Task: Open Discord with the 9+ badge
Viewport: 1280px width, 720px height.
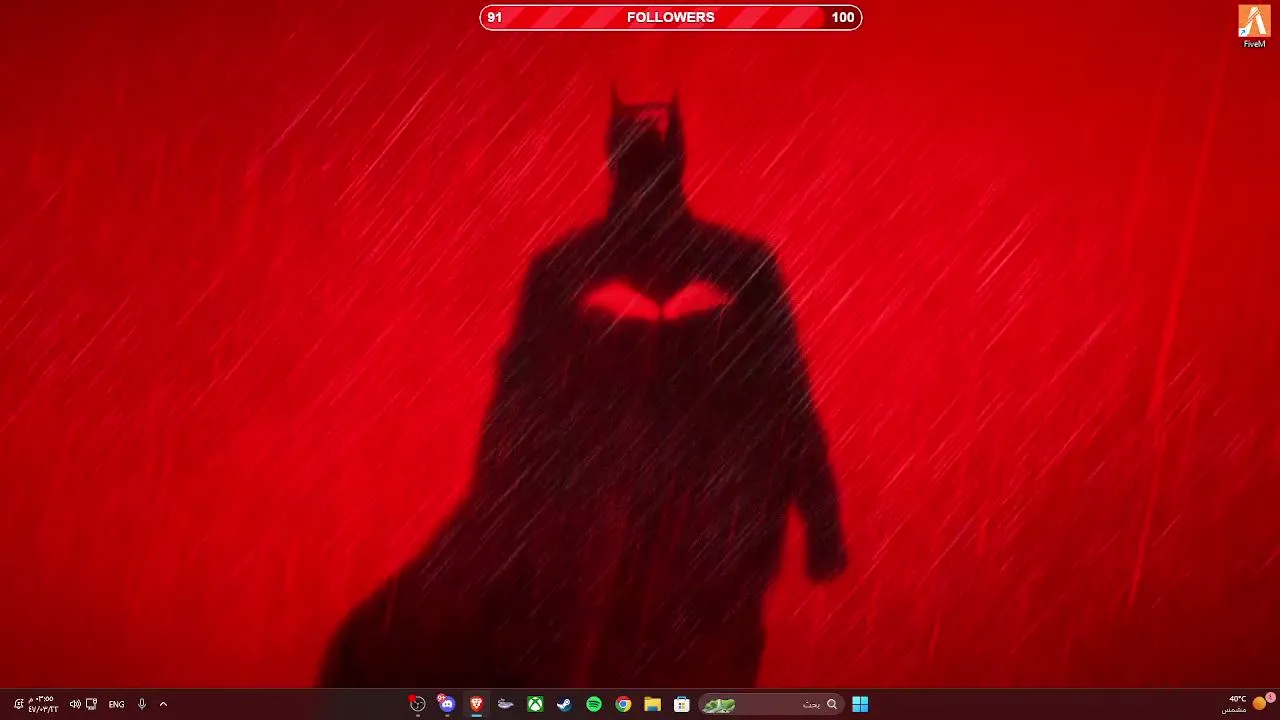Action: 447,704
